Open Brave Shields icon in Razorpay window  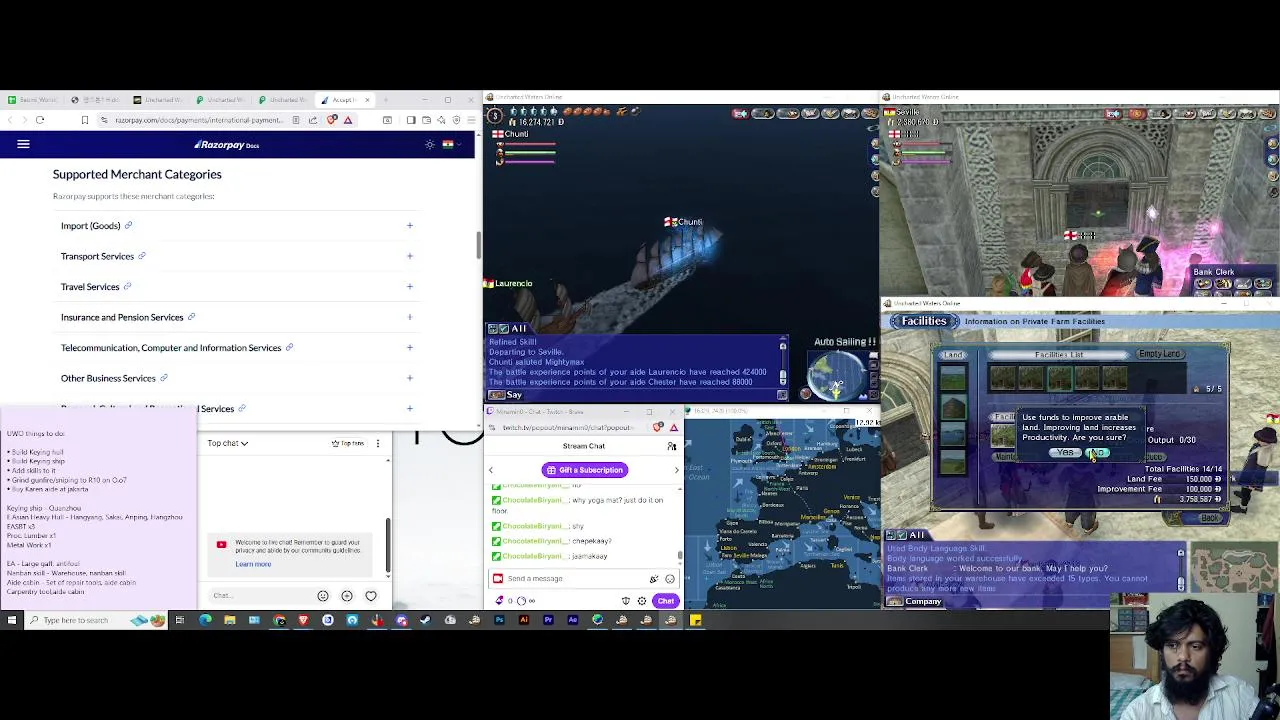332,120
